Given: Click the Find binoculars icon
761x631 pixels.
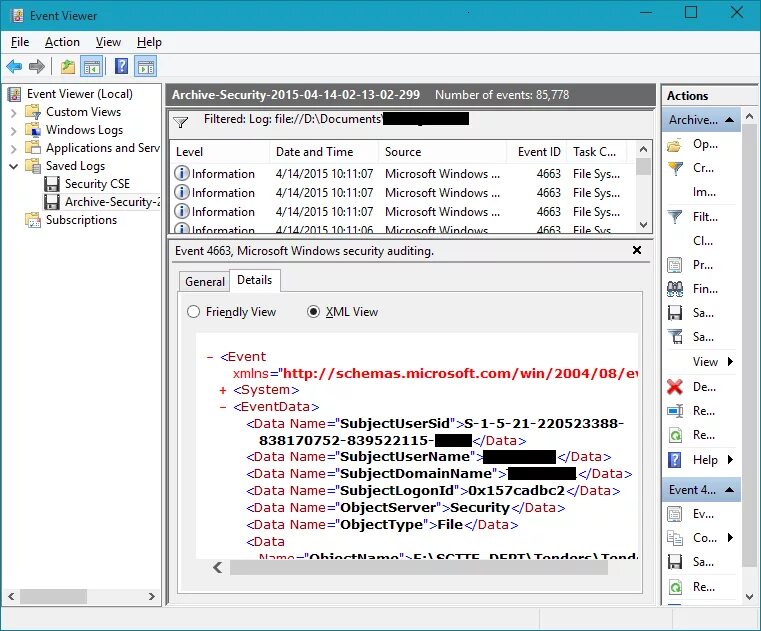Looking at the screenshot, I should pyautogui.click(x=675, y=289).
